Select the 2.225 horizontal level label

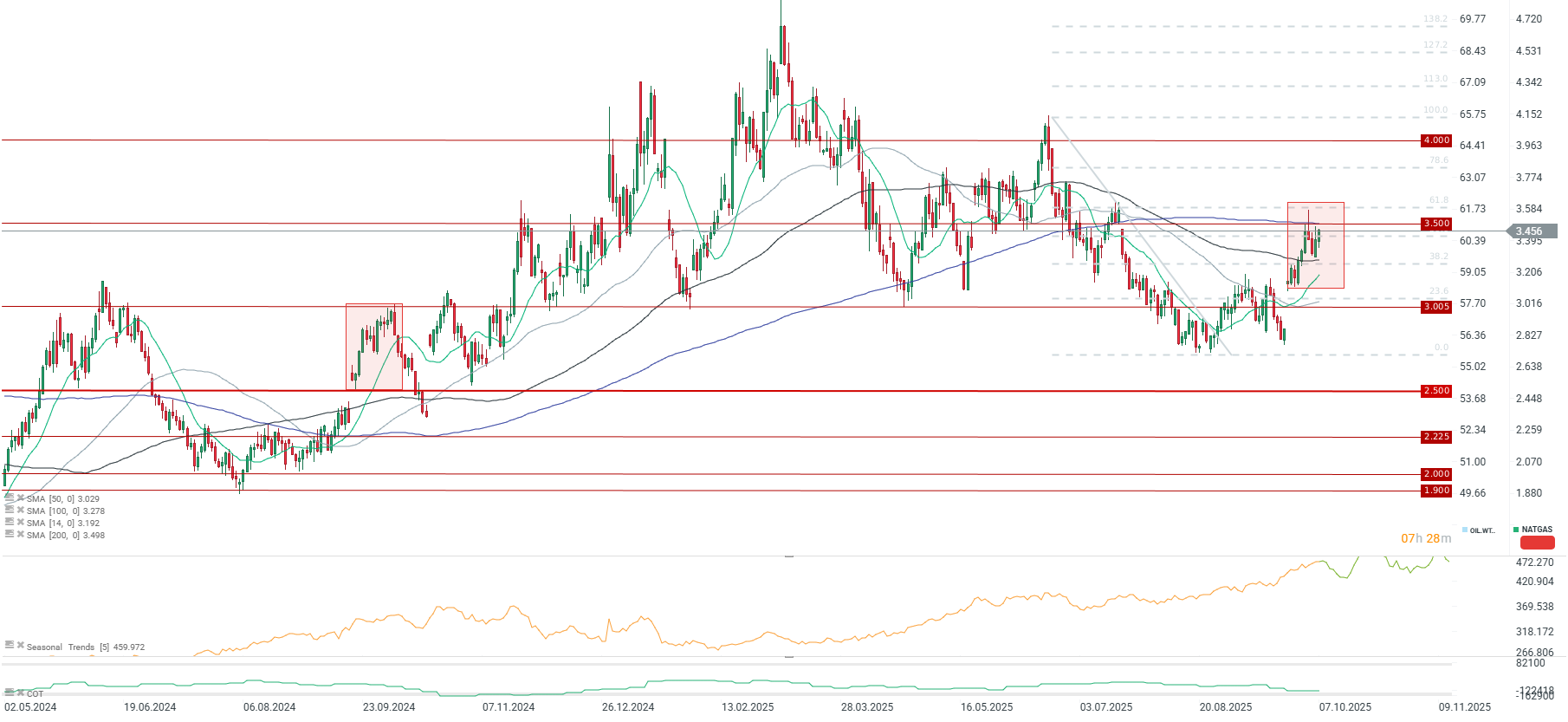point(1436,437)
